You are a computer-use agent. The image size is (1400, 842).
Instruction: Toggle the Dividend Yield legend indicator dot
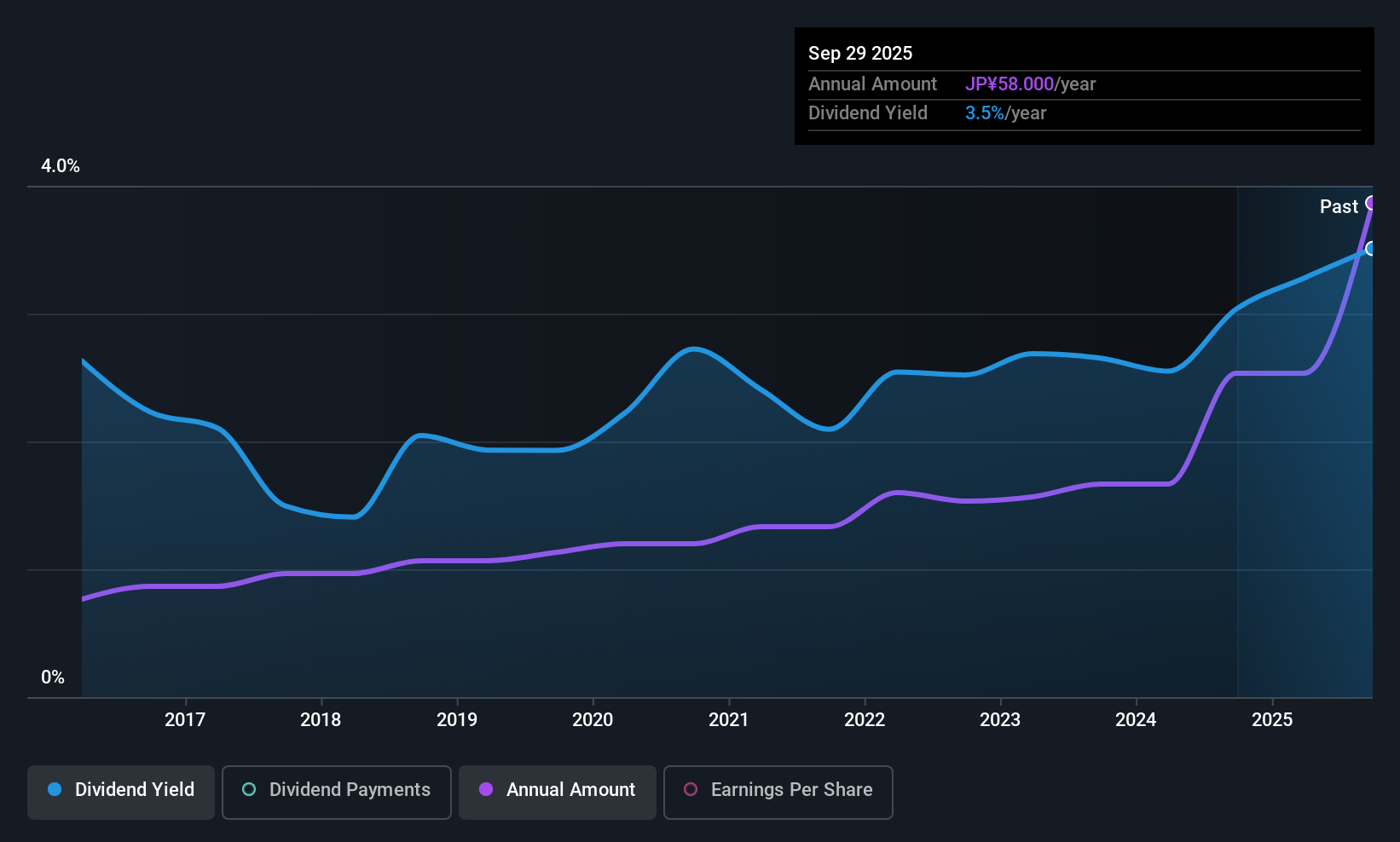coord(54,790)
